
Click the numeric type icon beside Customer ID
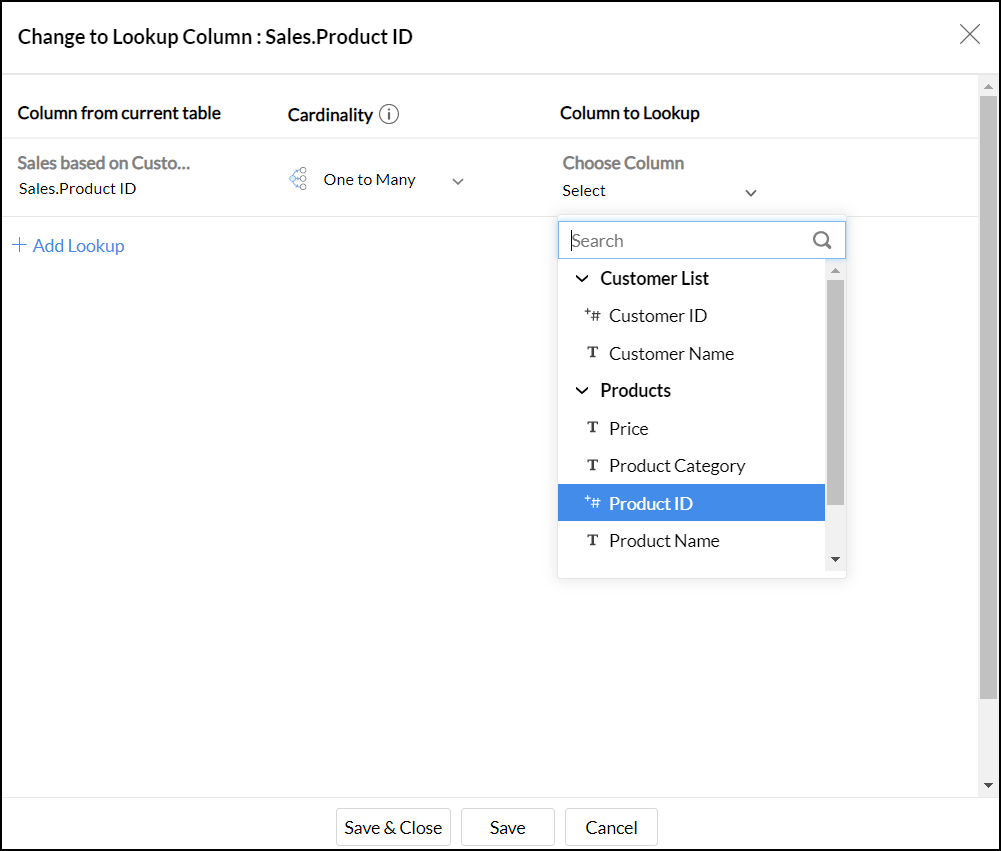(592, 315)
